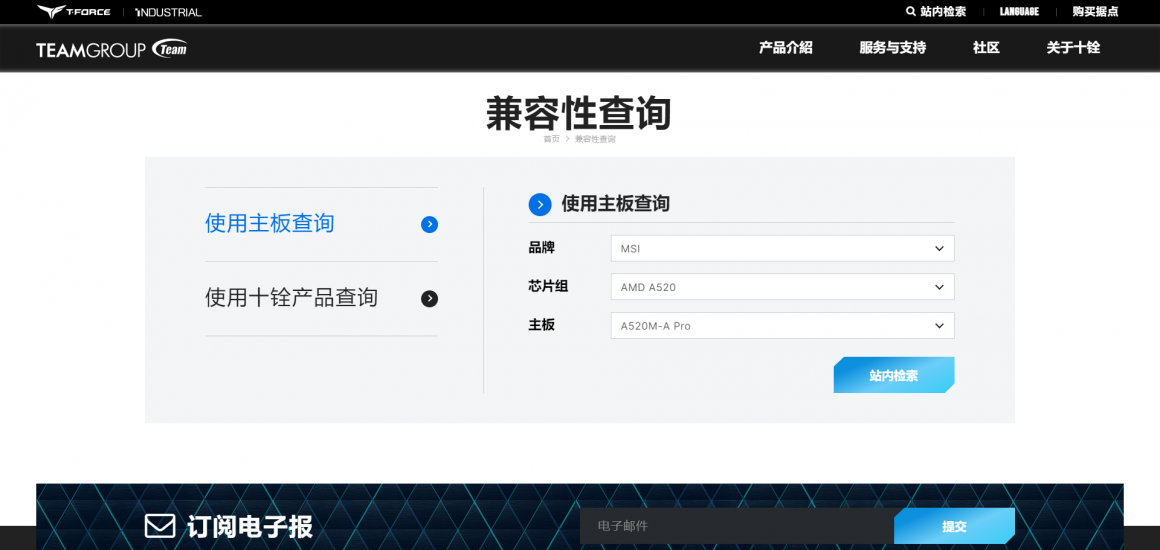
Task: Click the T-FORCE logo in top bar
Action: click(76, 12)
